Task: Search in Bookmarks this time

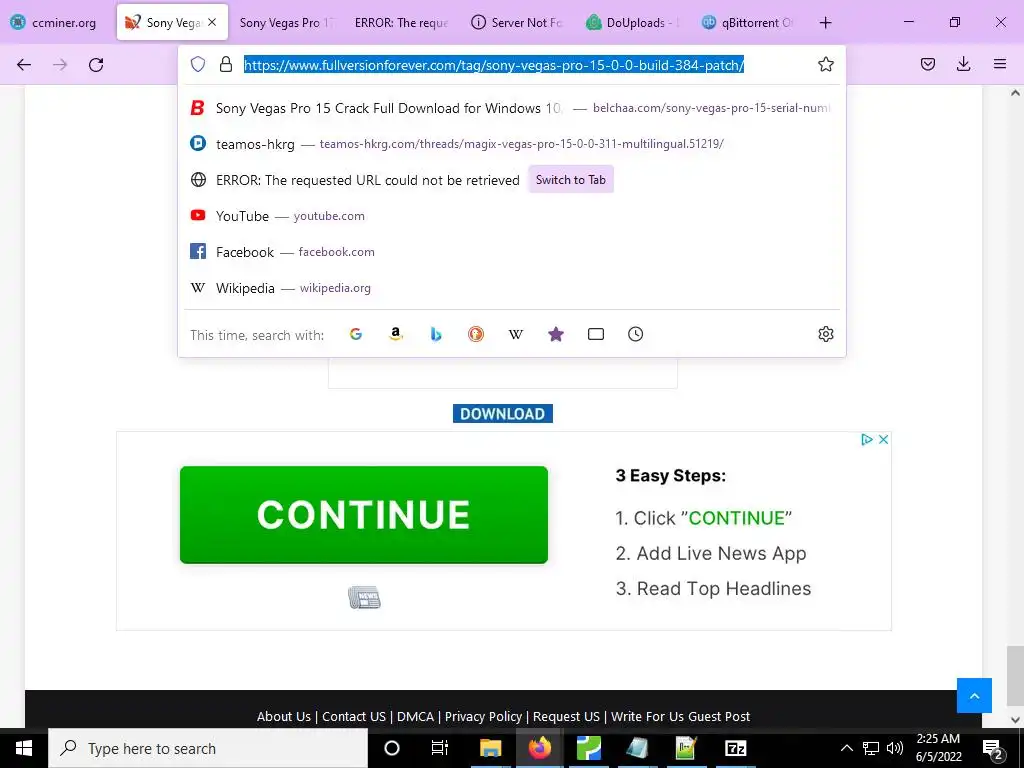Action: coord(556,334)
